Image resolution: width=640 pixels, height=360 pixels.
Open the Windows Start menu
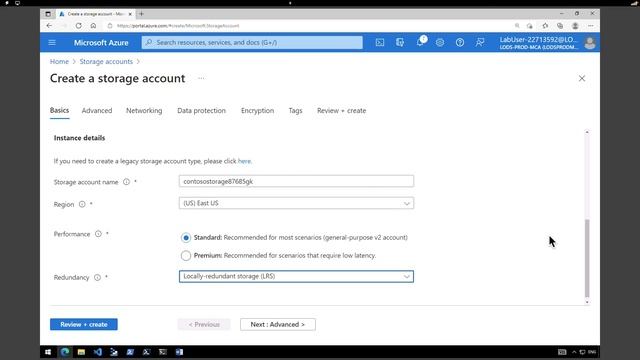pyautogui.click(x=48, y=352)
